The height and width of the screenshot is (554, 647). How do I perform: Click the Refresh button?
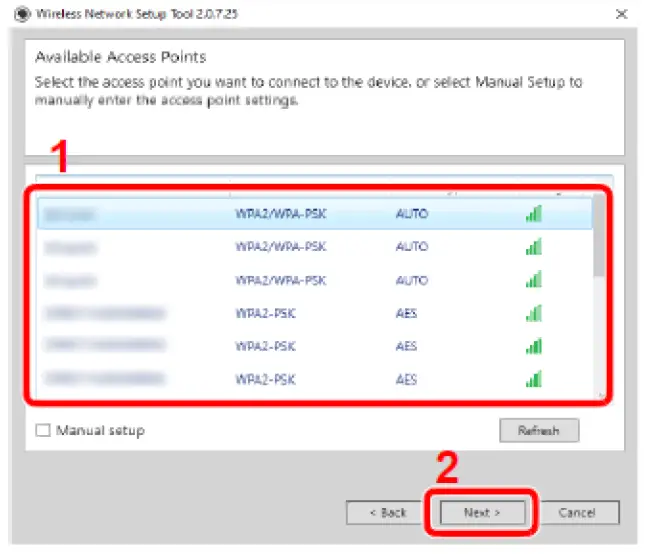point(539,431)
